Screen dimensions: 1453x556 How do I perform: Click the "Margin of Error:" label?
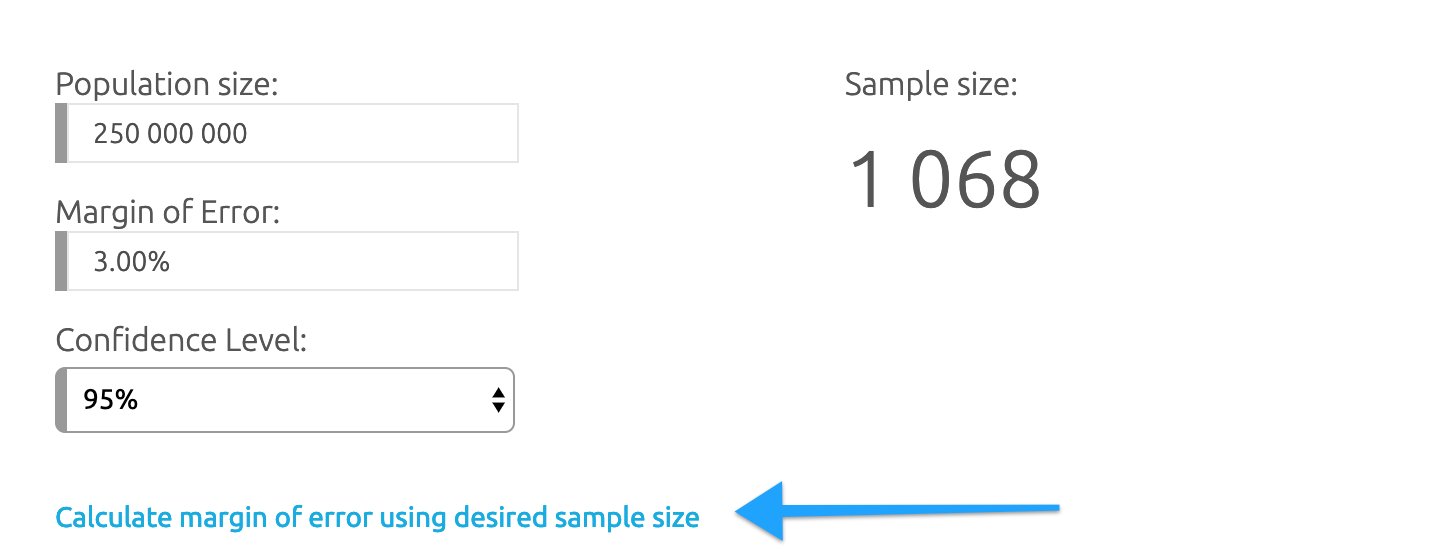click(x=167, y=212)
